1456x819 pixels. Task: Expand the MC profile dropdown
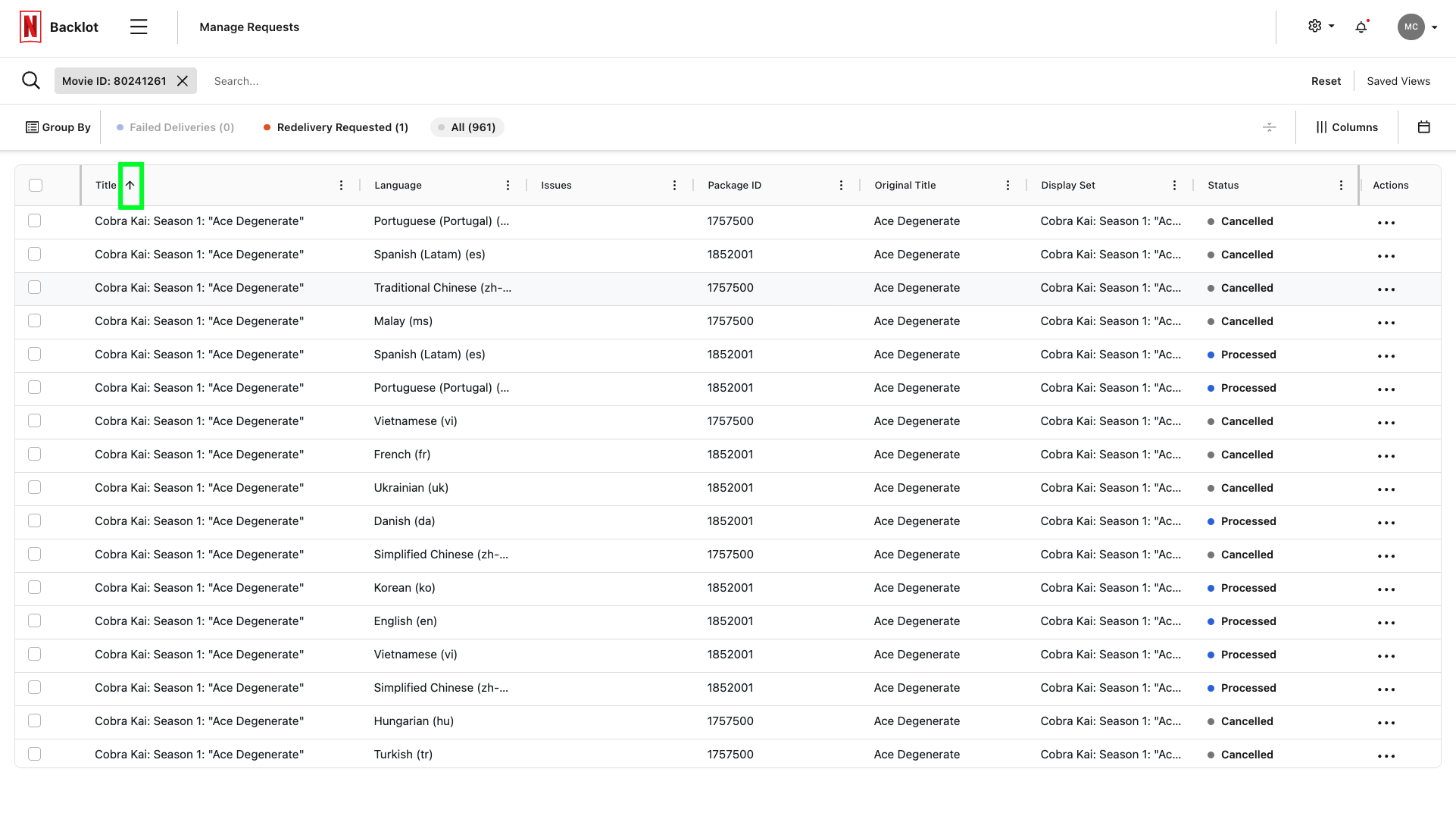click(1415, 27)
